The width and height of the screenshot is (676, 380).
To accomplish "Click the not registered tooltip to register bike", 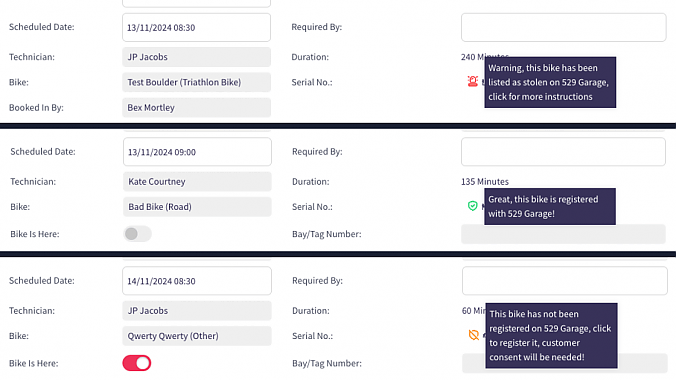I will [x=551, y=336].
